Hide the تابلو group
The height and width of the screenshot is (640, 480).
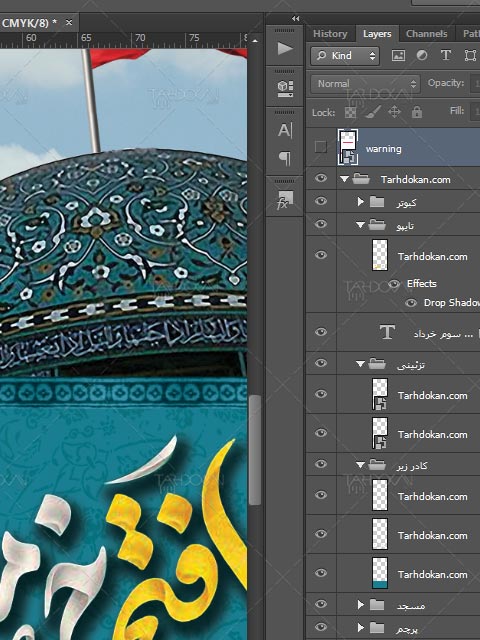tap(321, 224)
